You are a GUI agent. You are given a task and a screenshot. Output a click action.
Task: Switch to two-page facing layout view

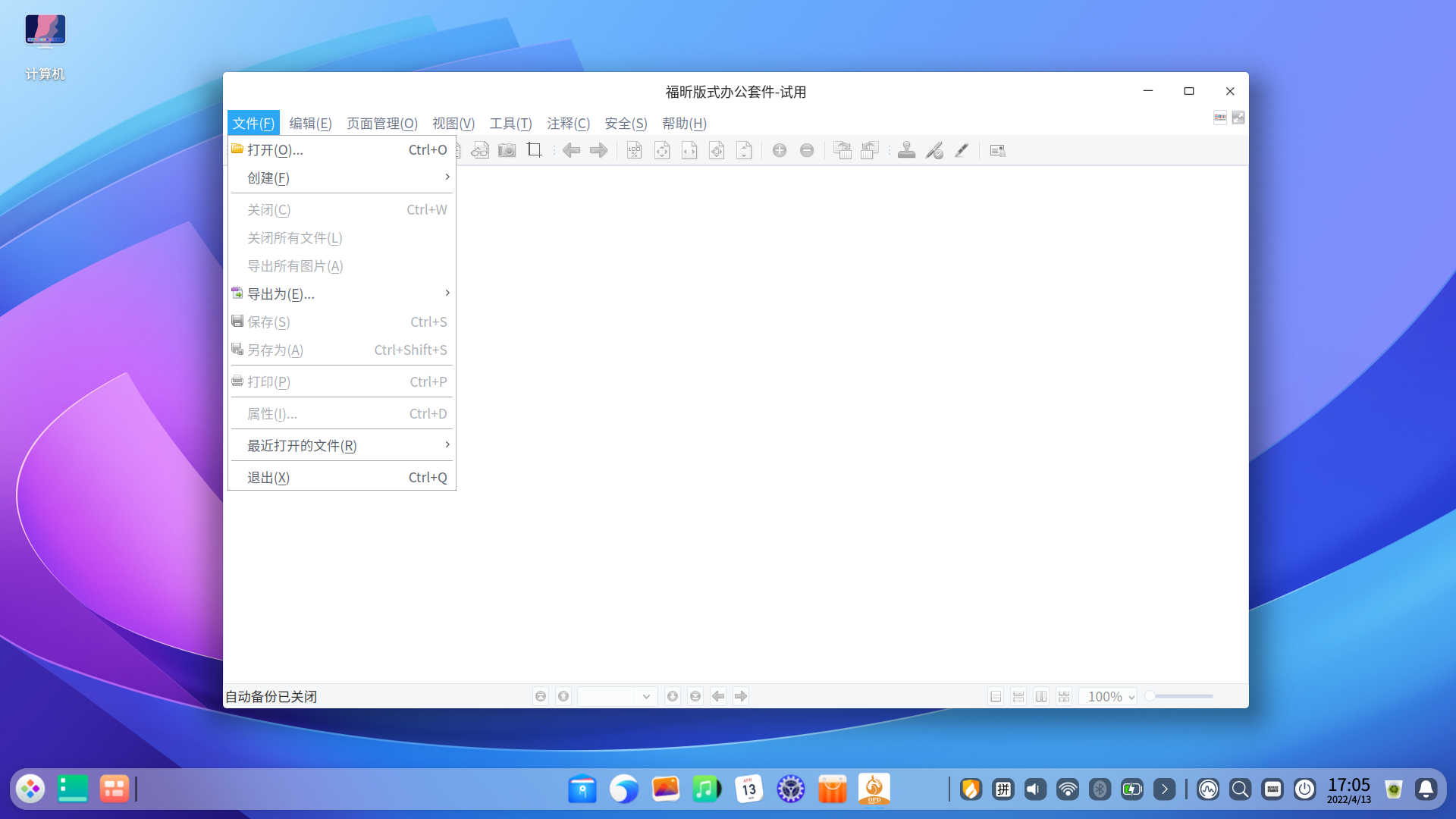(x=1041, y=696)
